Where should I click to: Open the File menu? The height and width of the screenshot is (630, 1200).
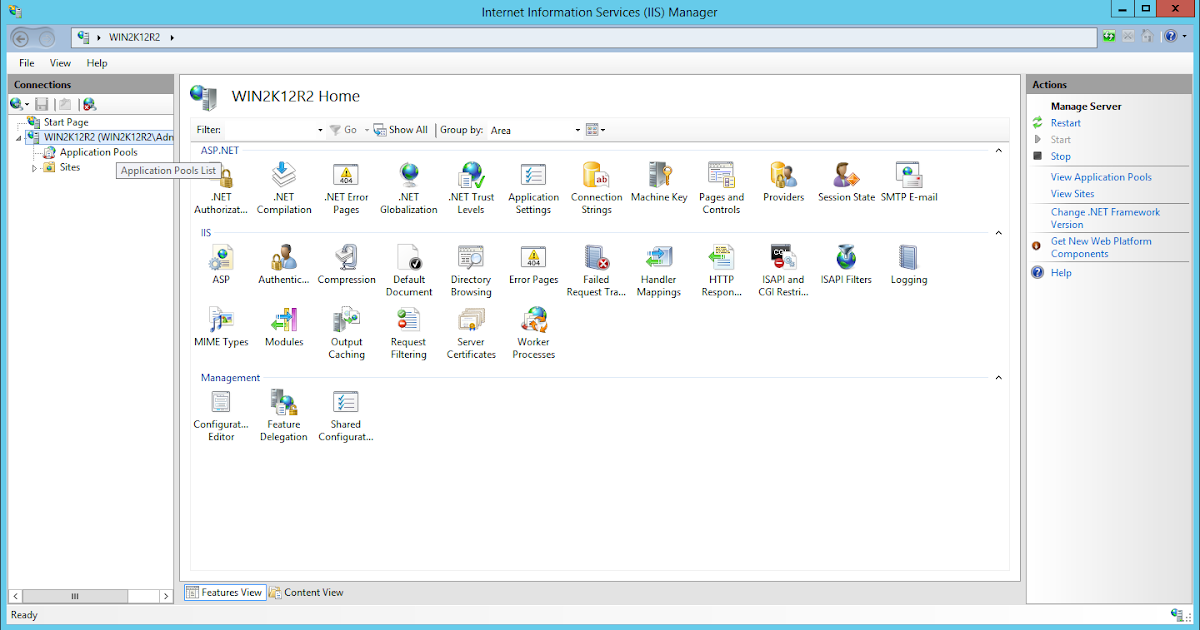point(27,63)
